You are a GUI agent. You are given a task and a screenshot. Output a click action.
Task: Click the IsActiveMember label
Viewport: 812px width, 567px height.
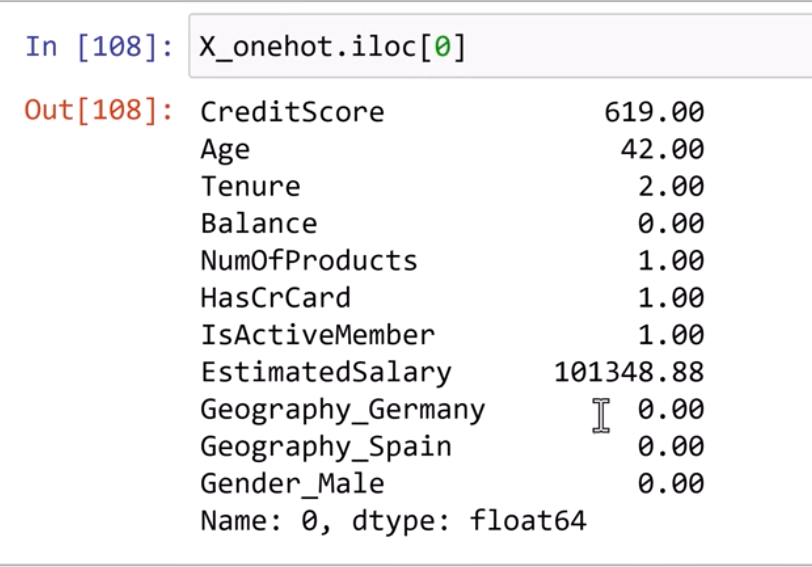317,335
